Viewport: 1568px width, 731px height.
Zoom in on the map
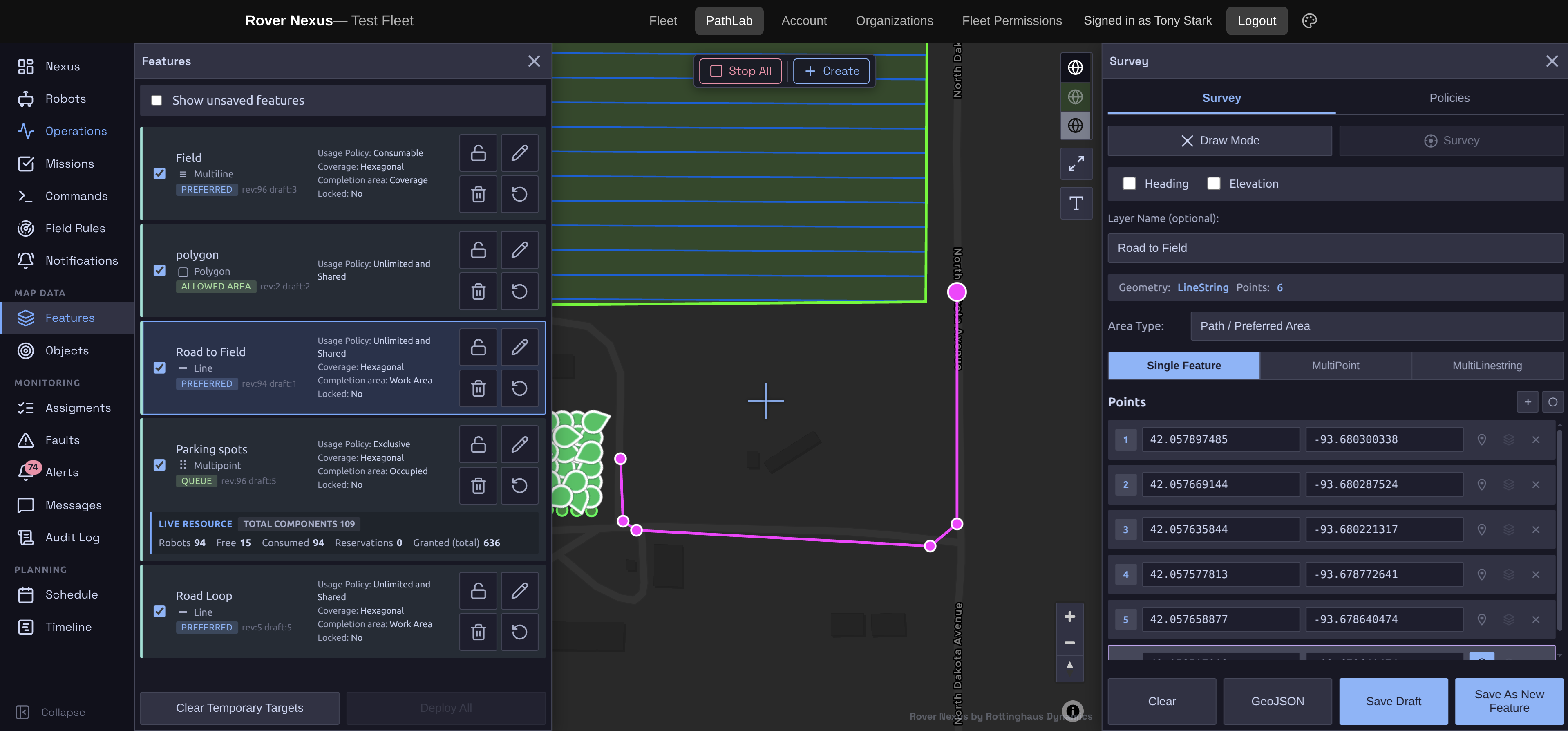coord(1069,617)
